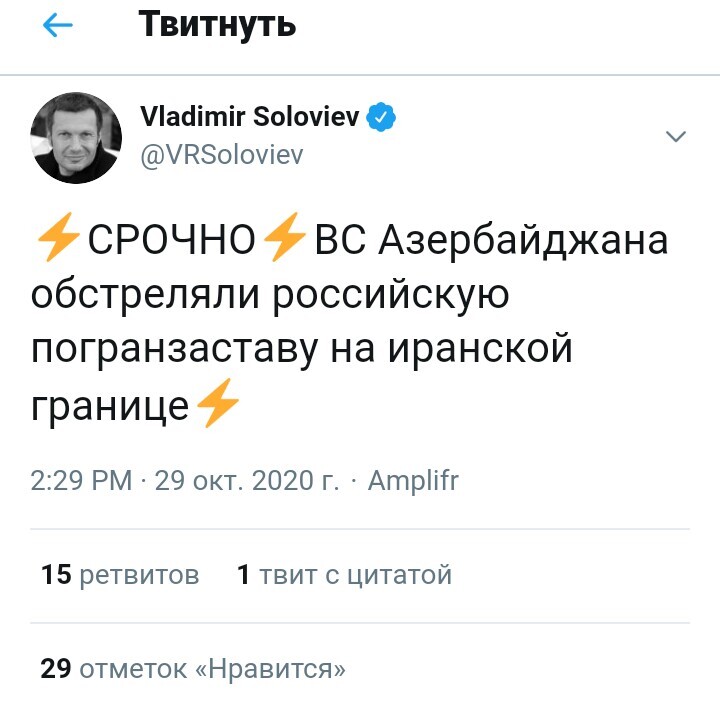Open Vladimir Soloviev's profile photo
This screenshot has width=720, height=703.
coord(77,138)
